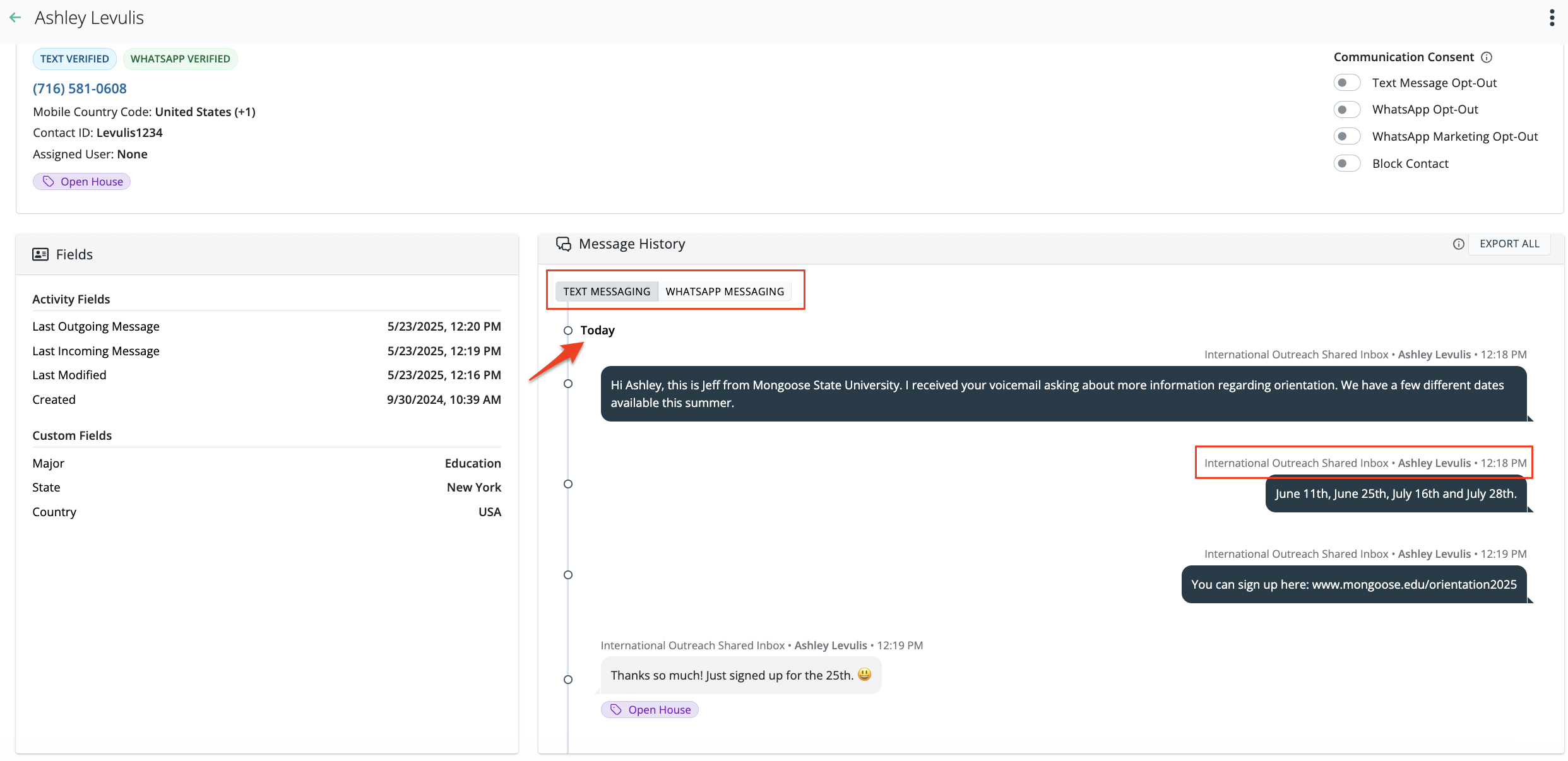Image resolution: width=1568 pixels, height=761 pixels.
Task: Open the three-dot more options menu
Action: [x=1552, y=18]
